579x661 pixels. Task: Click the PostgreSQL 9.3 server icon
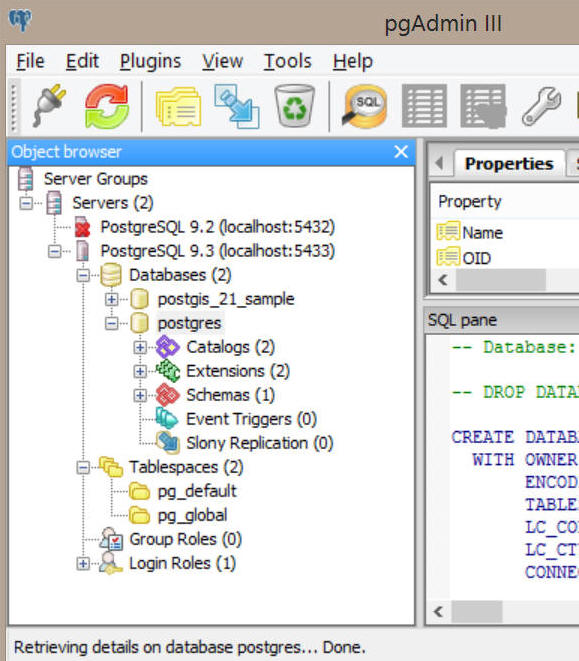pos(83,251)
